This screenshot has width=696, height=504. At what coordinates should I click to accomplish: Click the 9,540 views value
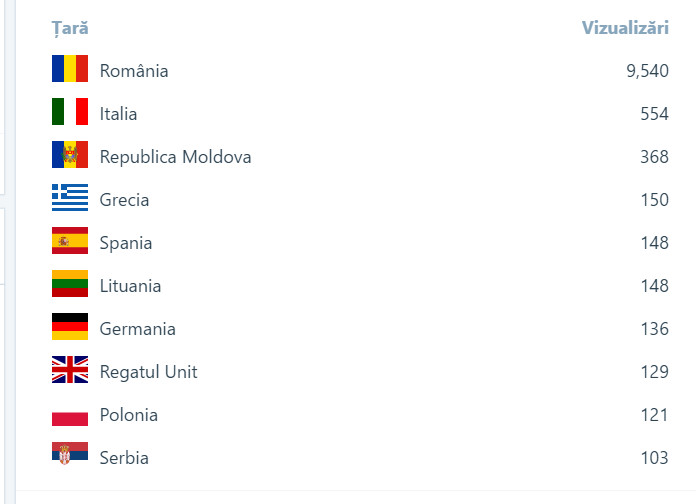647,71
